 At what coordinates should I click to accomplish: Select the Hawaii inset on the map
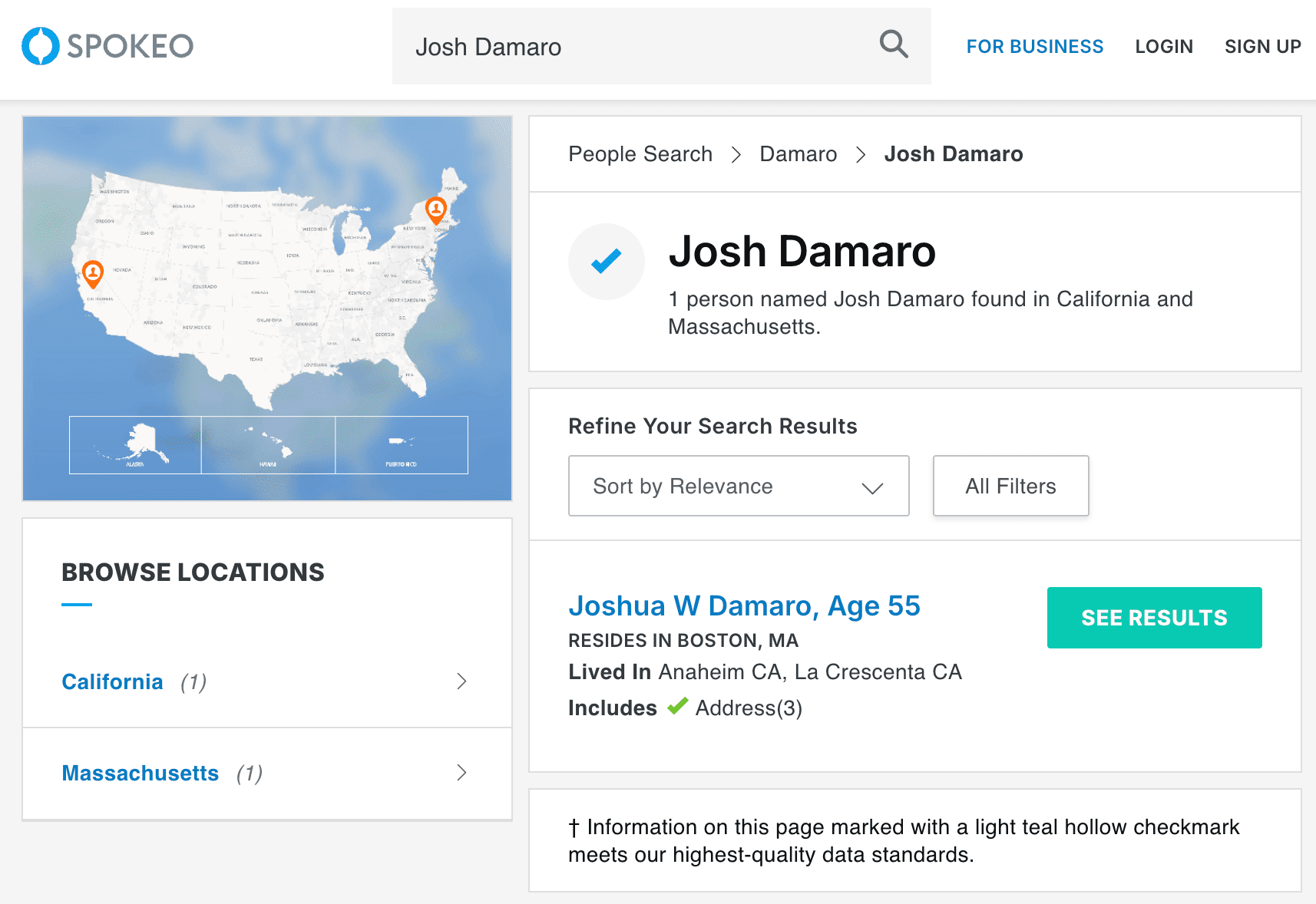(x=268, y=445)
